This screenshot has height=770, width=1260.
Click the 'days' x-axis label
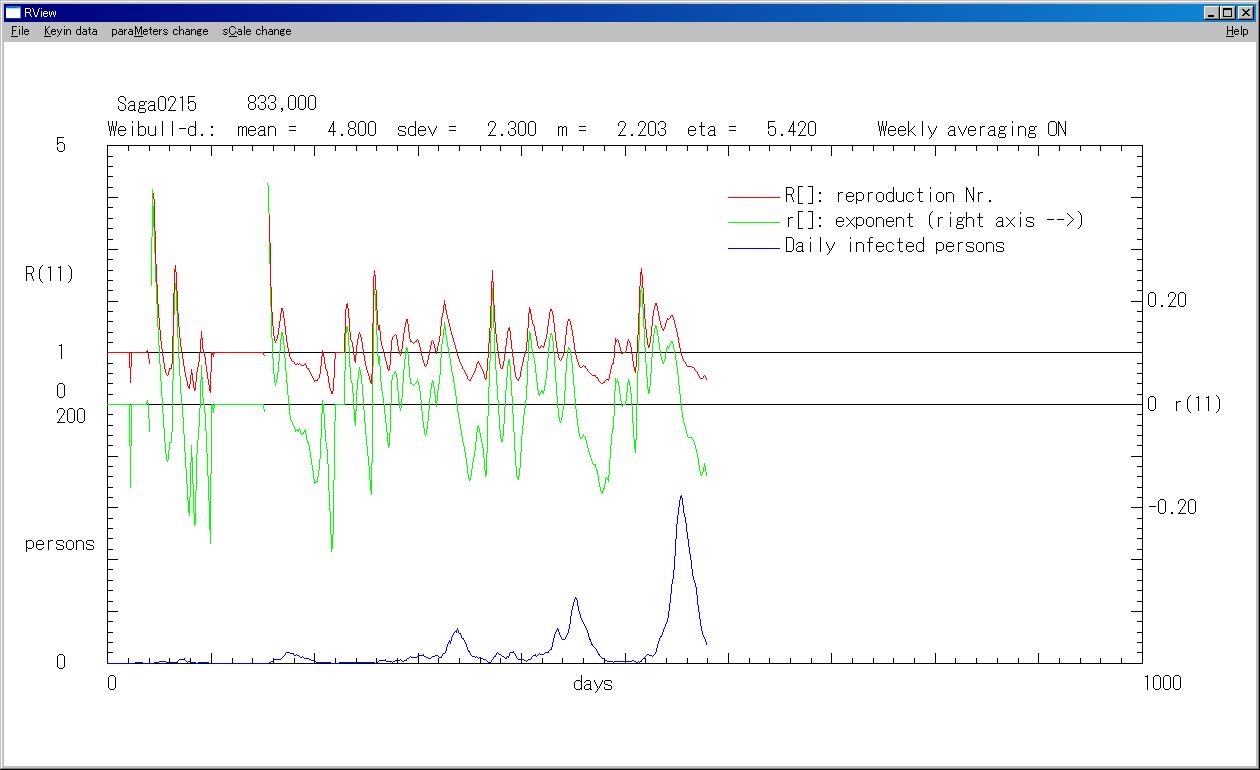click(x=593, y=684)
